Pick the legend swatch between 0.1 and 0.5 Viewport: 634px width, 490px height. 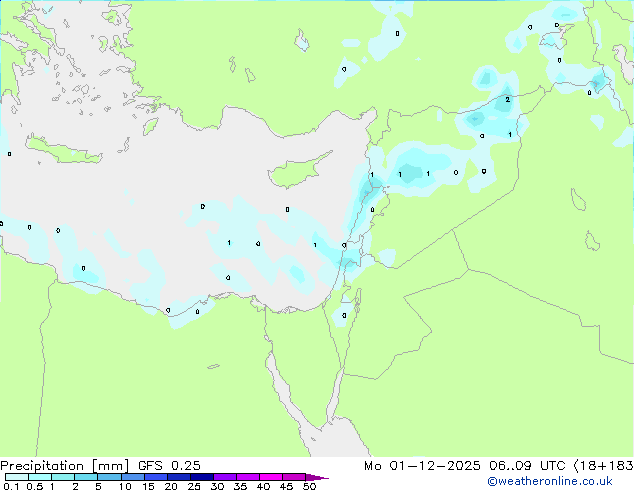coord(17,477)
